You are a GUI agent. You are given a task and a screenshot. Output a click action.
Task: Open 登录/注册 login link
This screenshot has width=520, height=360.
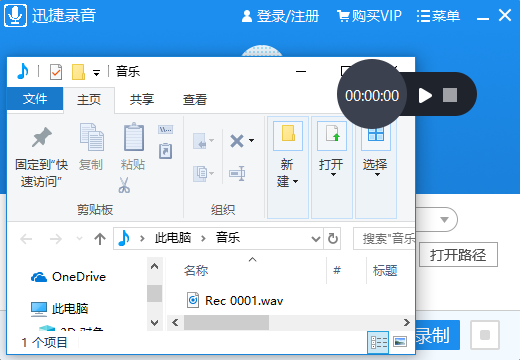point(280,16)
